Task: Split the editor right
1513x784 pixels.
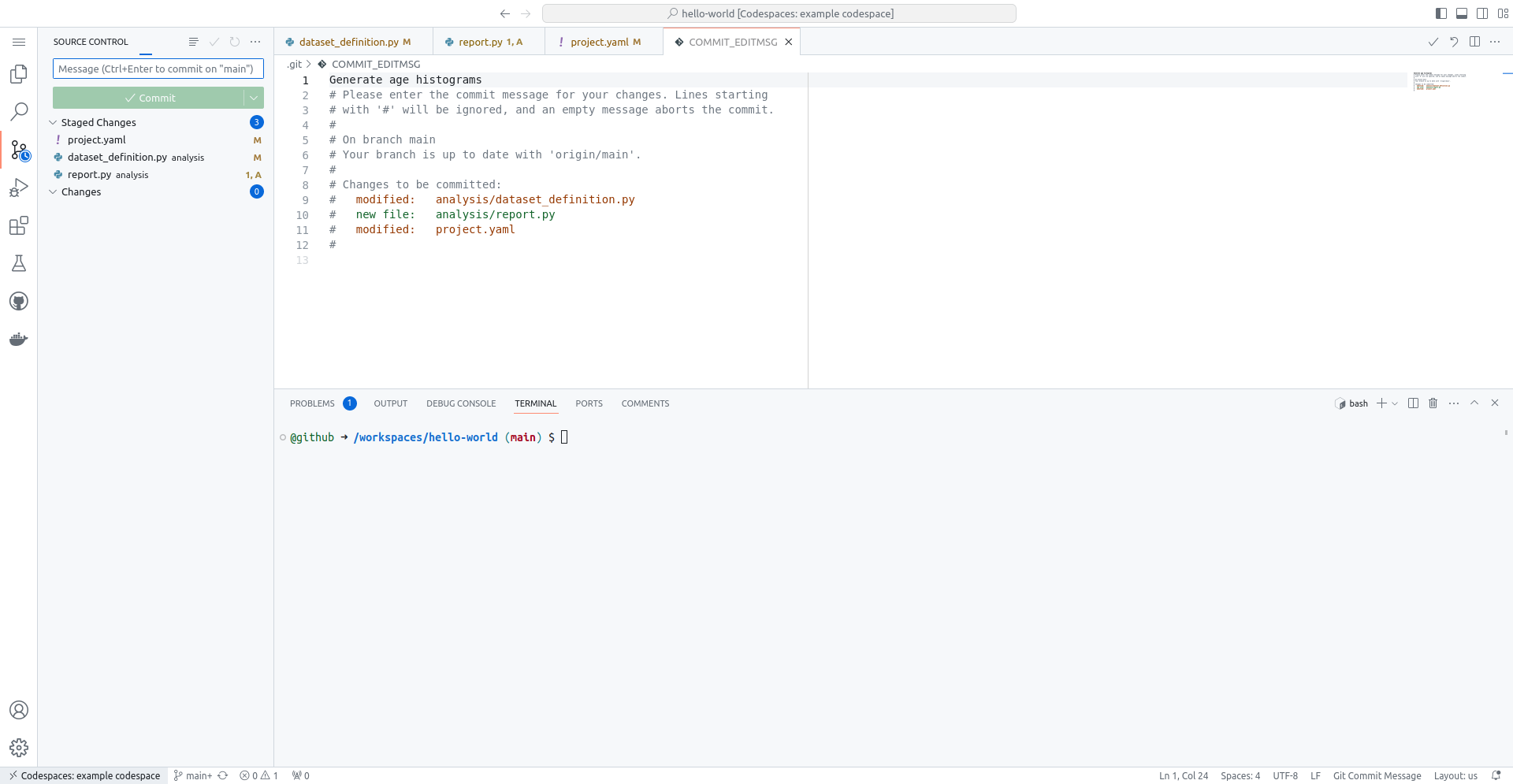Action: coord(1474,42)
